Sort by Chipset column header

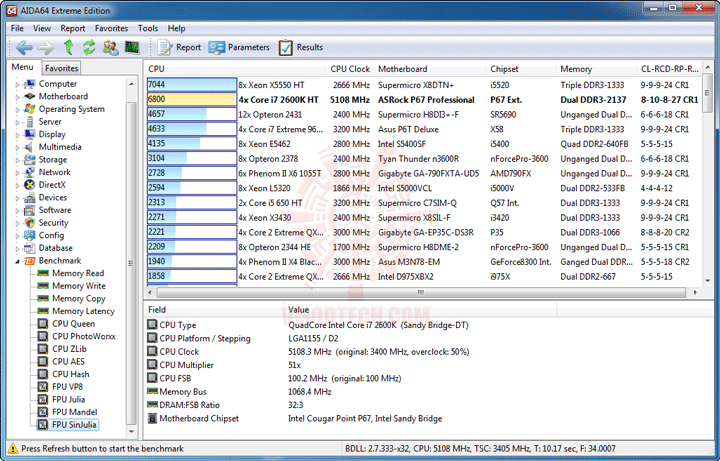click(521, 69)
